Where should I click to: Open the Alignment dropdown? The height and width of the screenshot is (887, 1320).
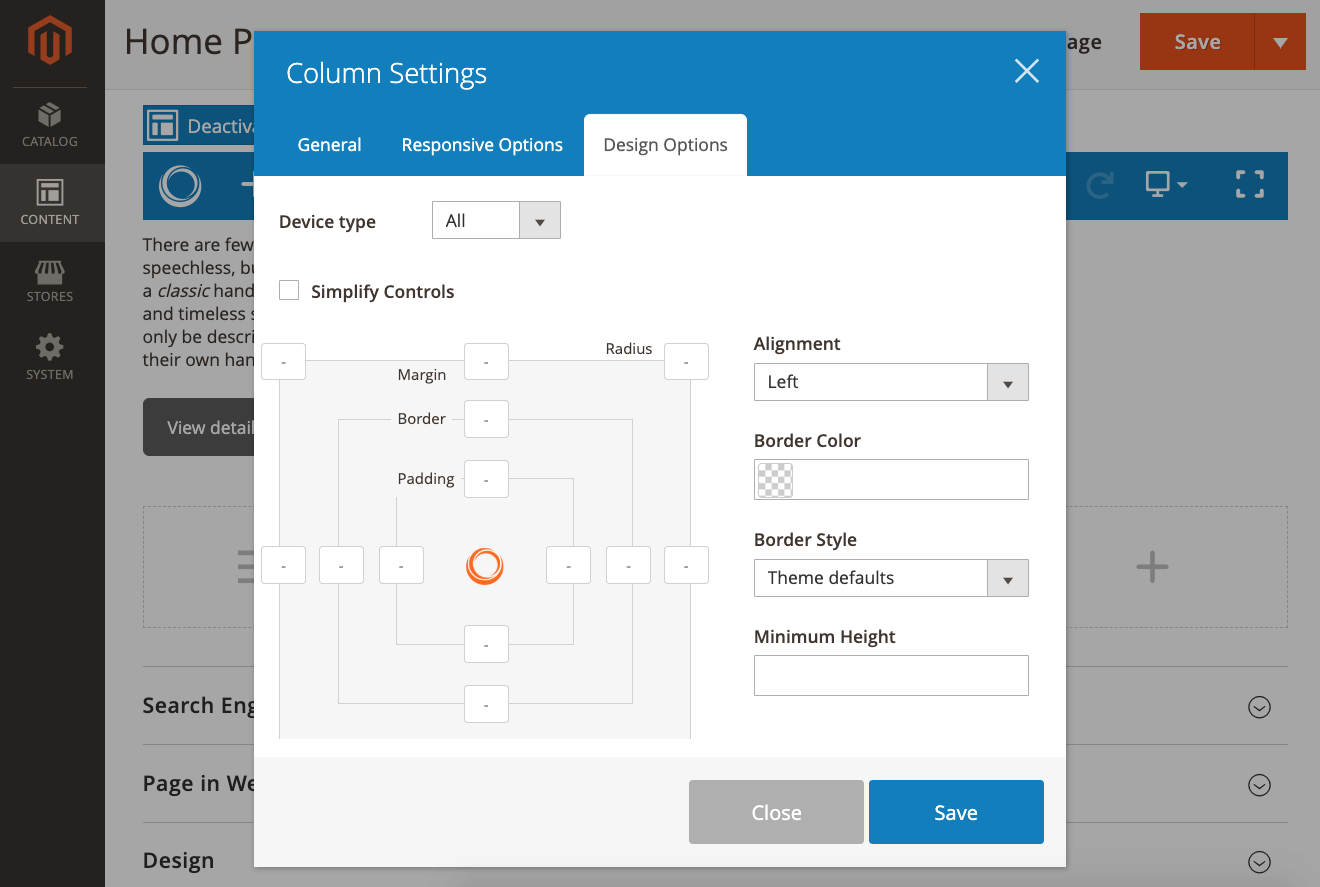point(1008,382)
